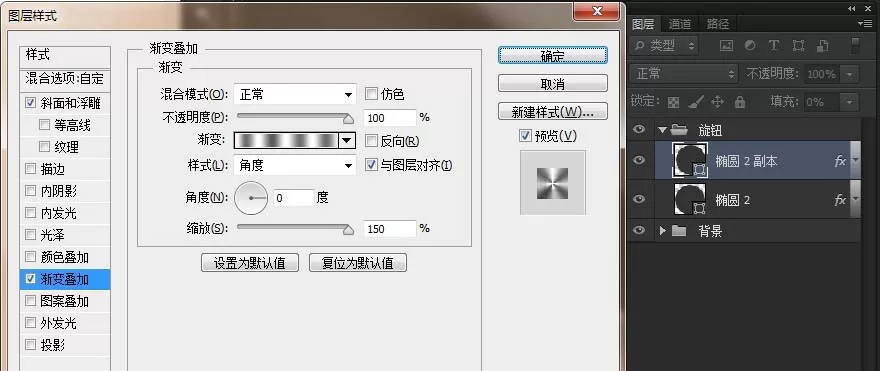Enable the 图案叠加 pattern overlay checkbox
Screen dimensions: 880x371
30,301
